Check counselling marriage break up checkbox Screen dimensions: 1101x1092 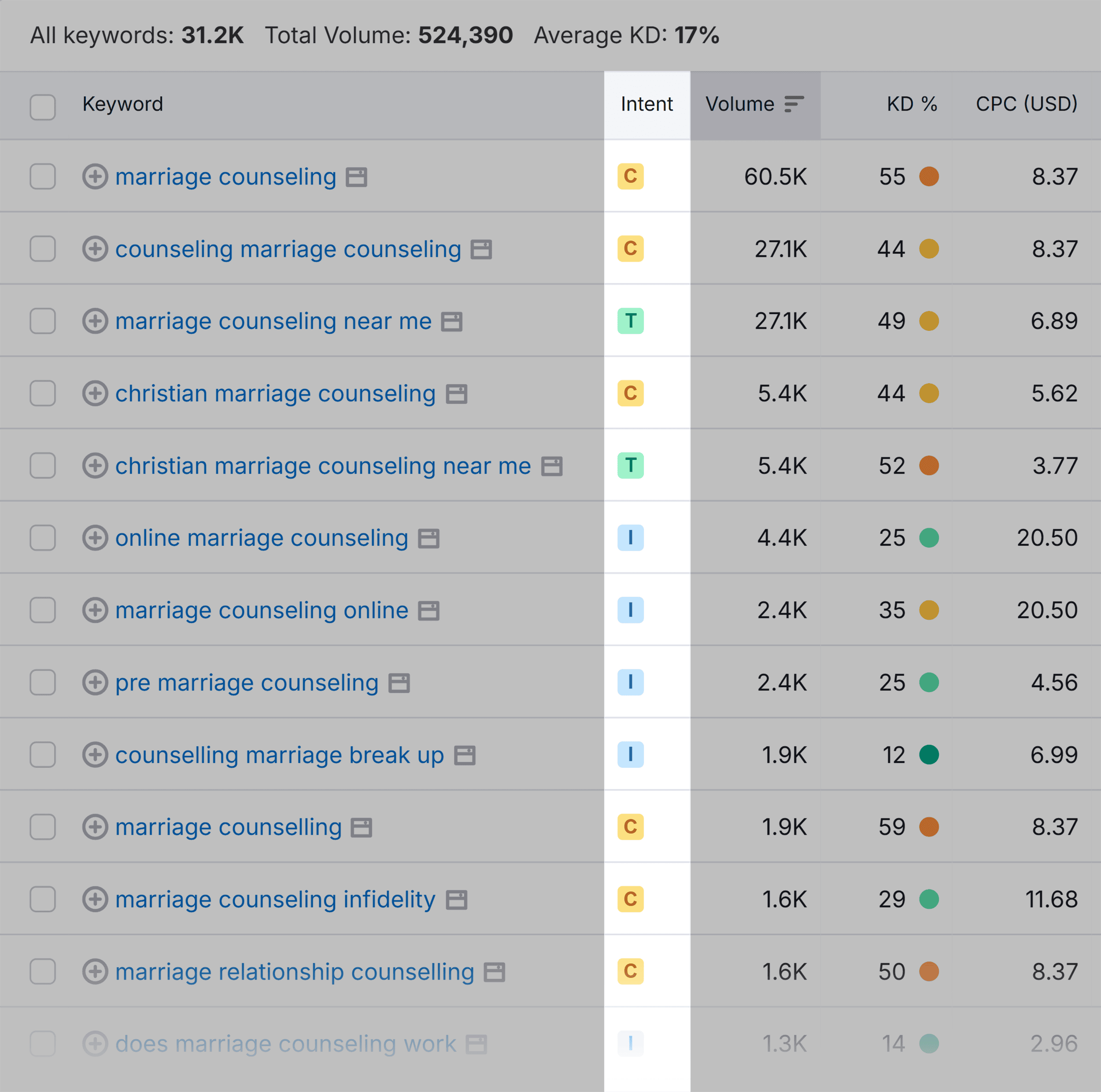click(43, 755)
